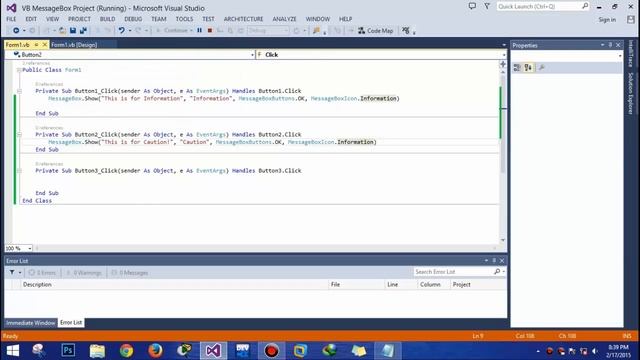Viewport: 640px width, 360px height.
Task: Toggle the Error List panel auto-hide pin
Action: click(494, 260)
